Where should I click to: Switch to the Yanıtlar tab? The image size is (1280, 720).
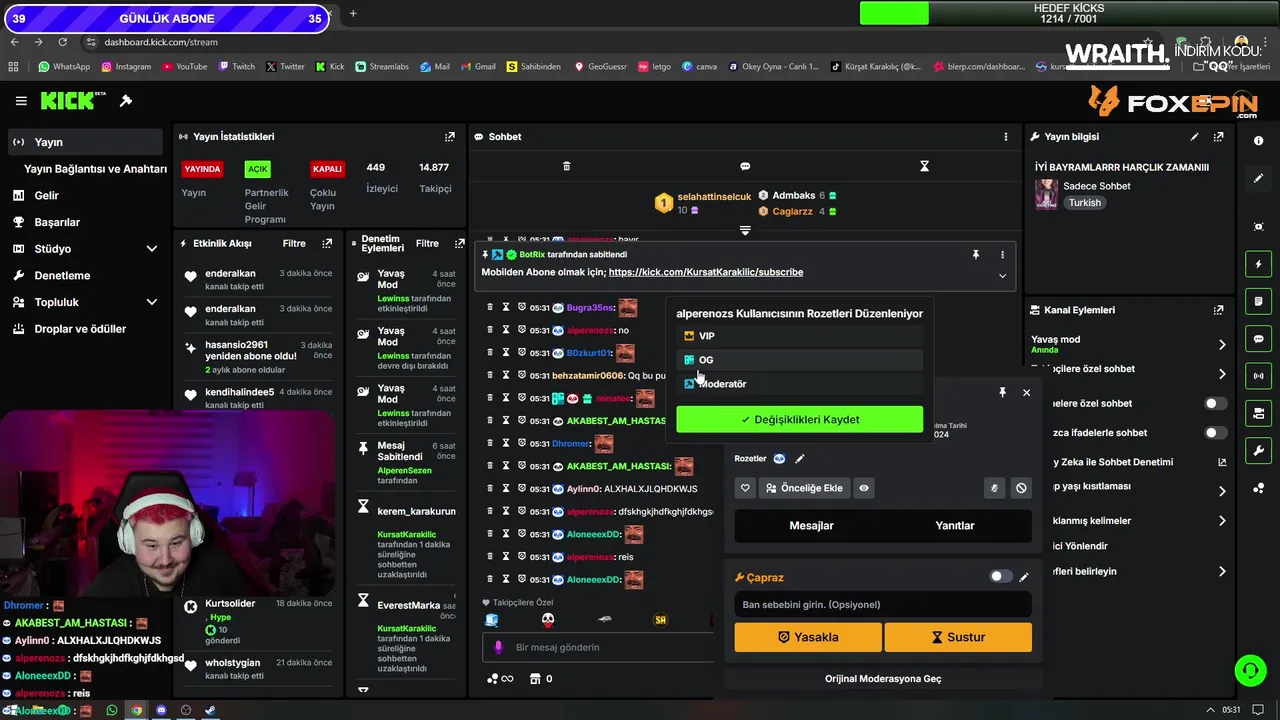click(x=955, y=525)
